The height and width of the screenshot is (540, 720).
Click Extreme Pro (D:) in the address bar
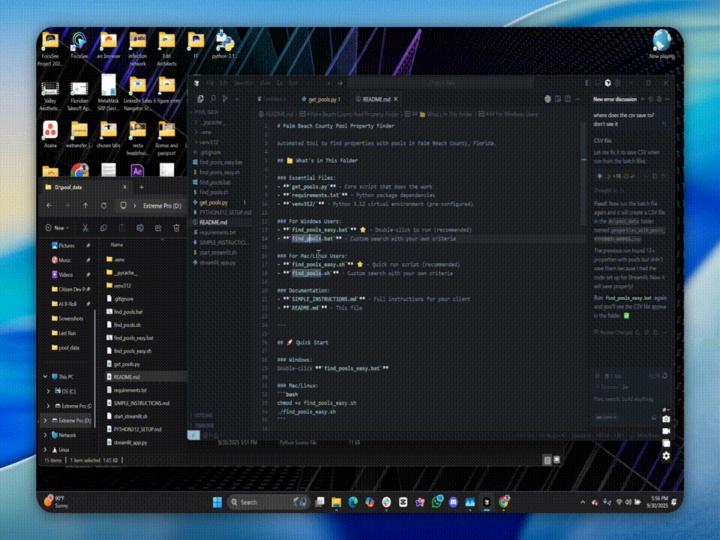click(162, 205)
